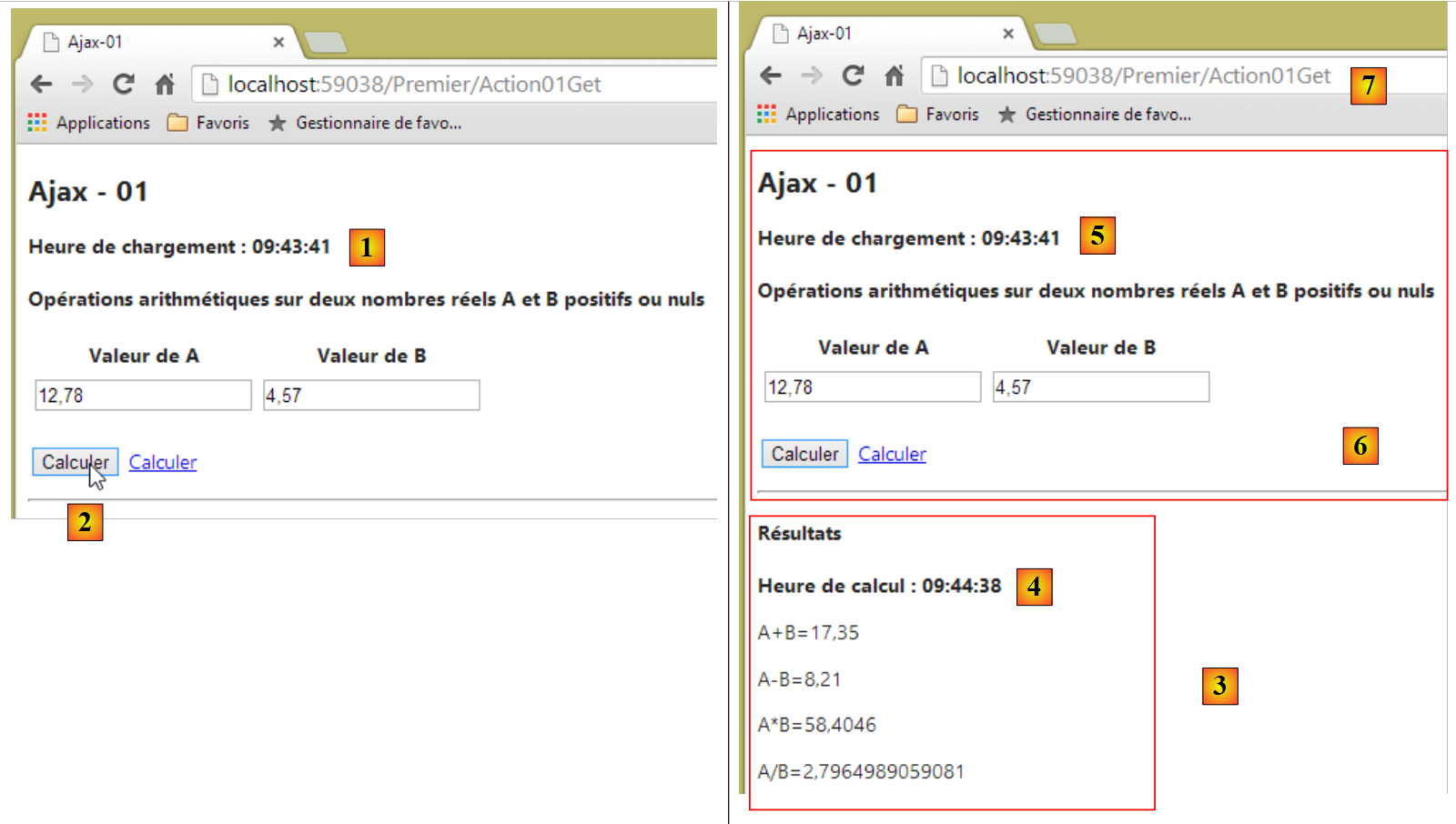1456x824 pixels.
Task: Click the reload icon in the left browser
Action: pos(124,85)
